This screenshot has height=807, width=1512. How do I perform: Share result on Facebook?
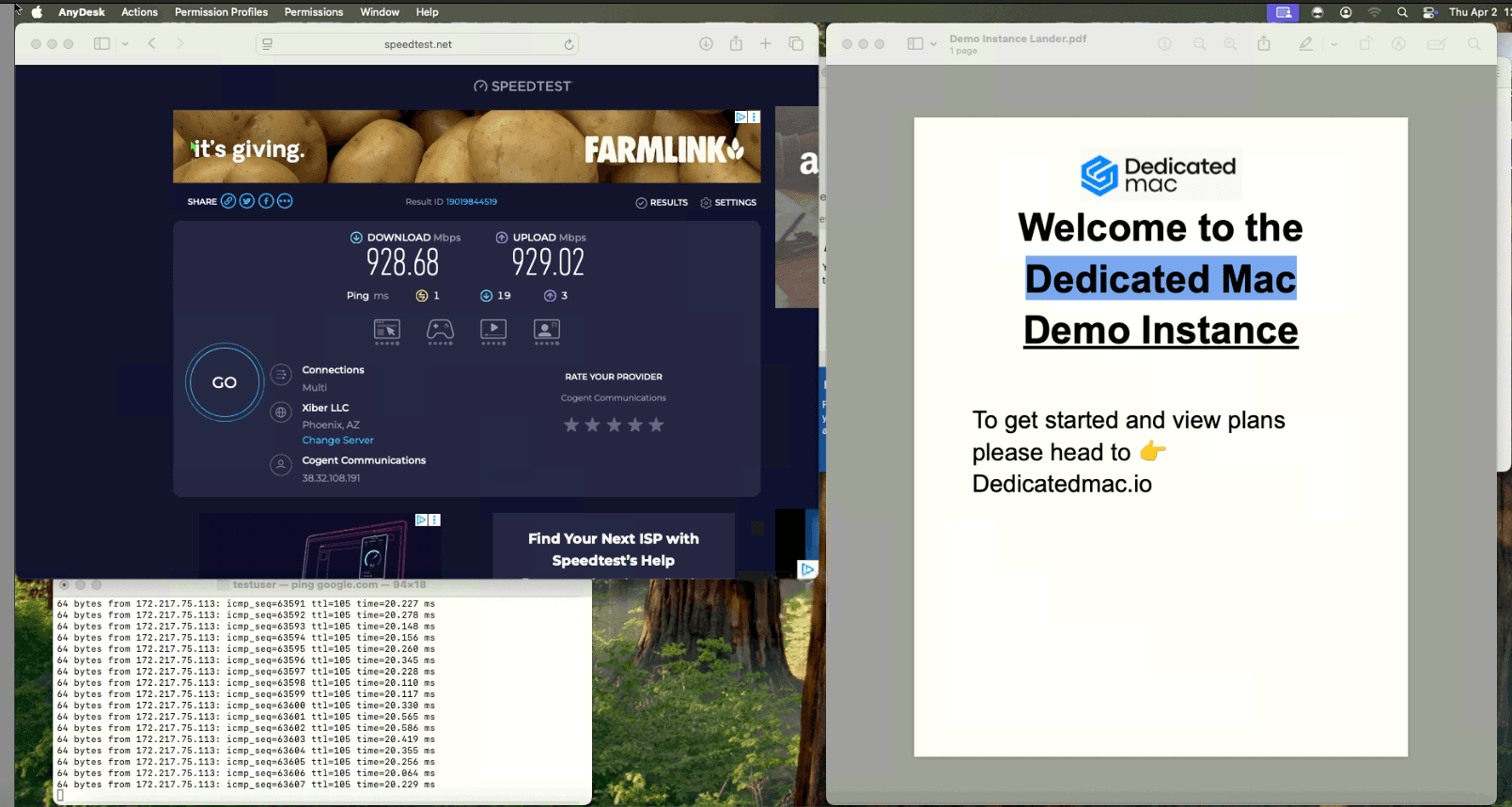pyautogui.click(x=266, y=201)
